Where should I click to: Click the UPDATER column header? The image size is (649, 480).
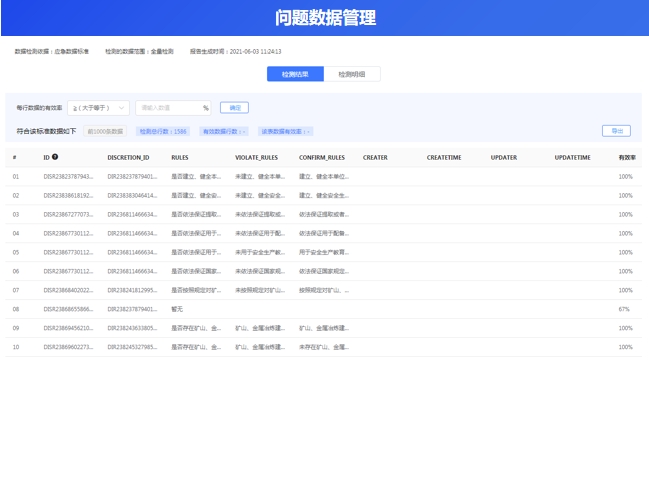click(504, 158)
